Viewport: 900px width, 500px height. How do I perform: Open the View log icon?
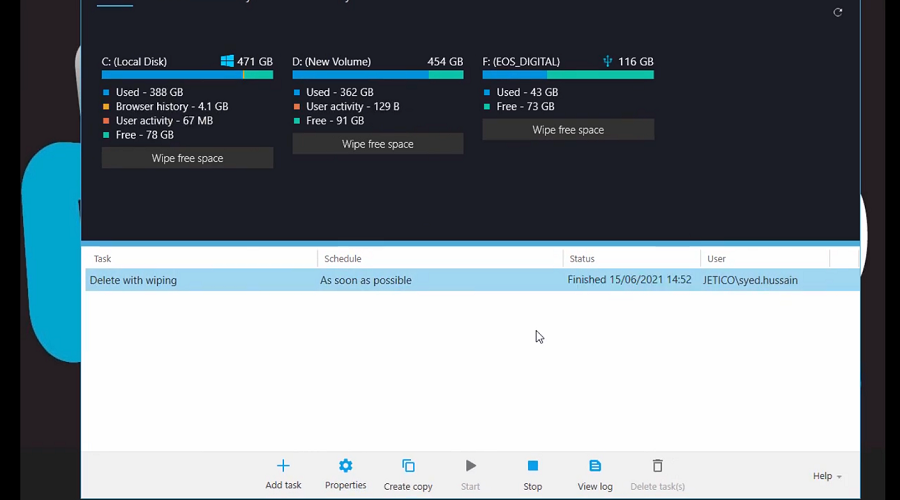click(595, 466)
